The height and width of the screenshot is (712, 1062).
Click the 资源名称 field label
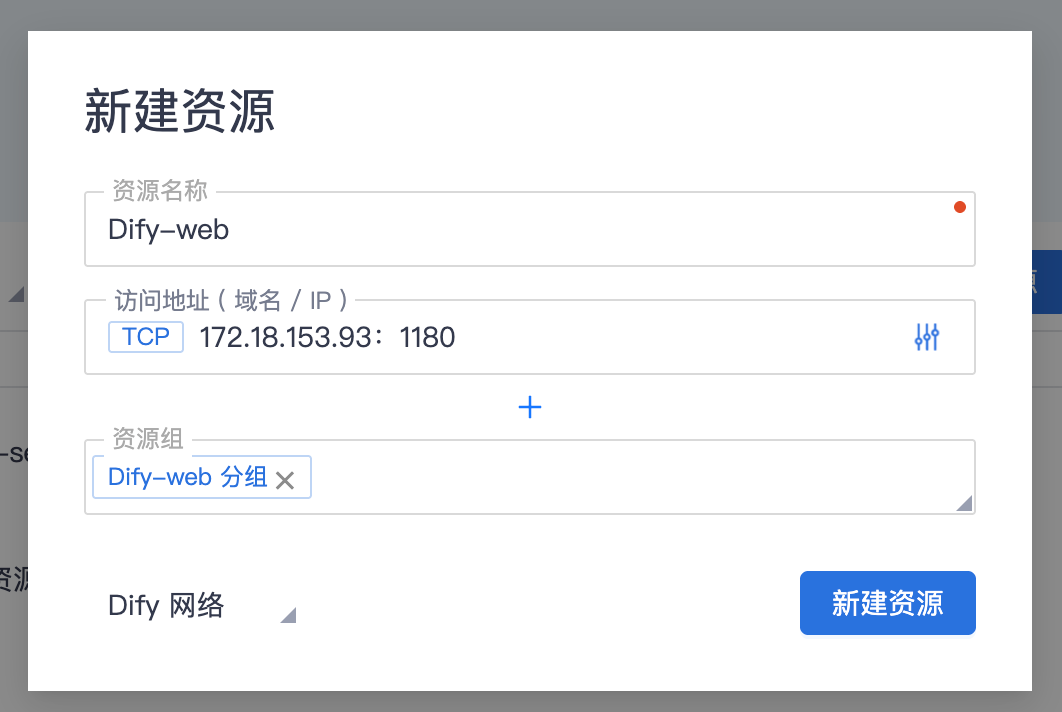(x=160, y=191)
